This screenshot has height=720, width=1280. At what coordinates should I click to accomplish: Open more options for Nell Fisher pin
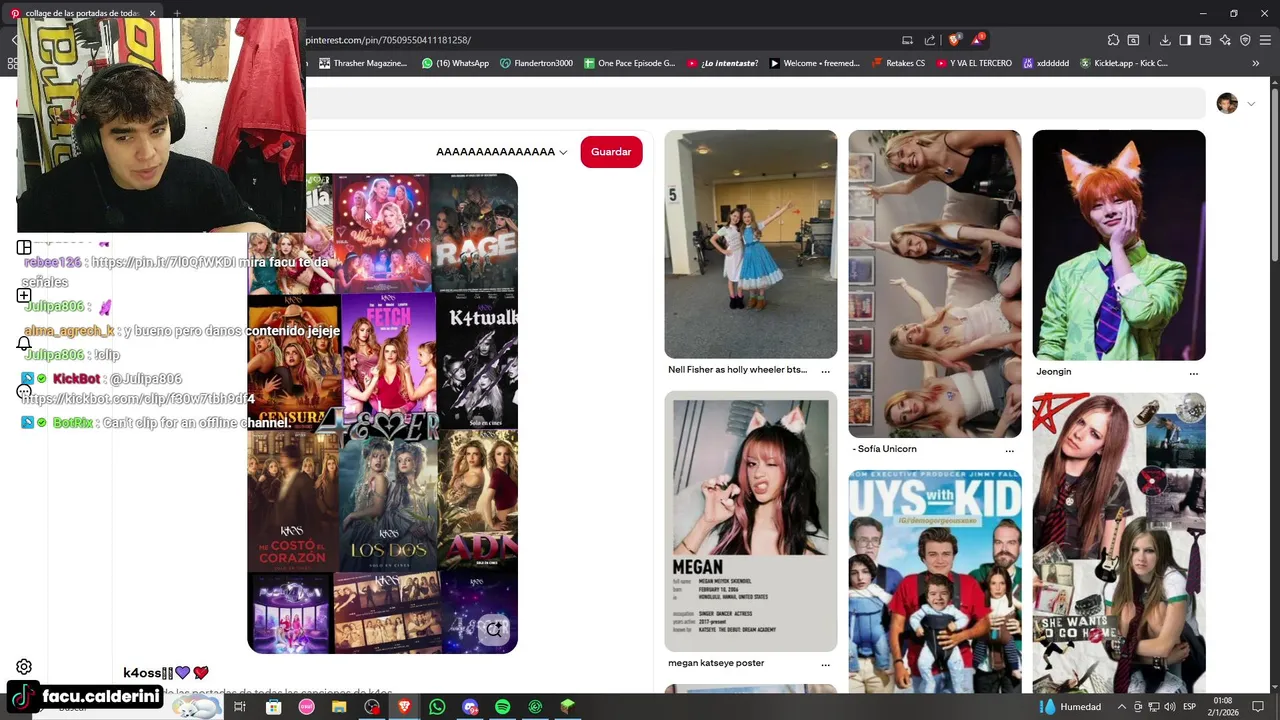click(825, 371)
